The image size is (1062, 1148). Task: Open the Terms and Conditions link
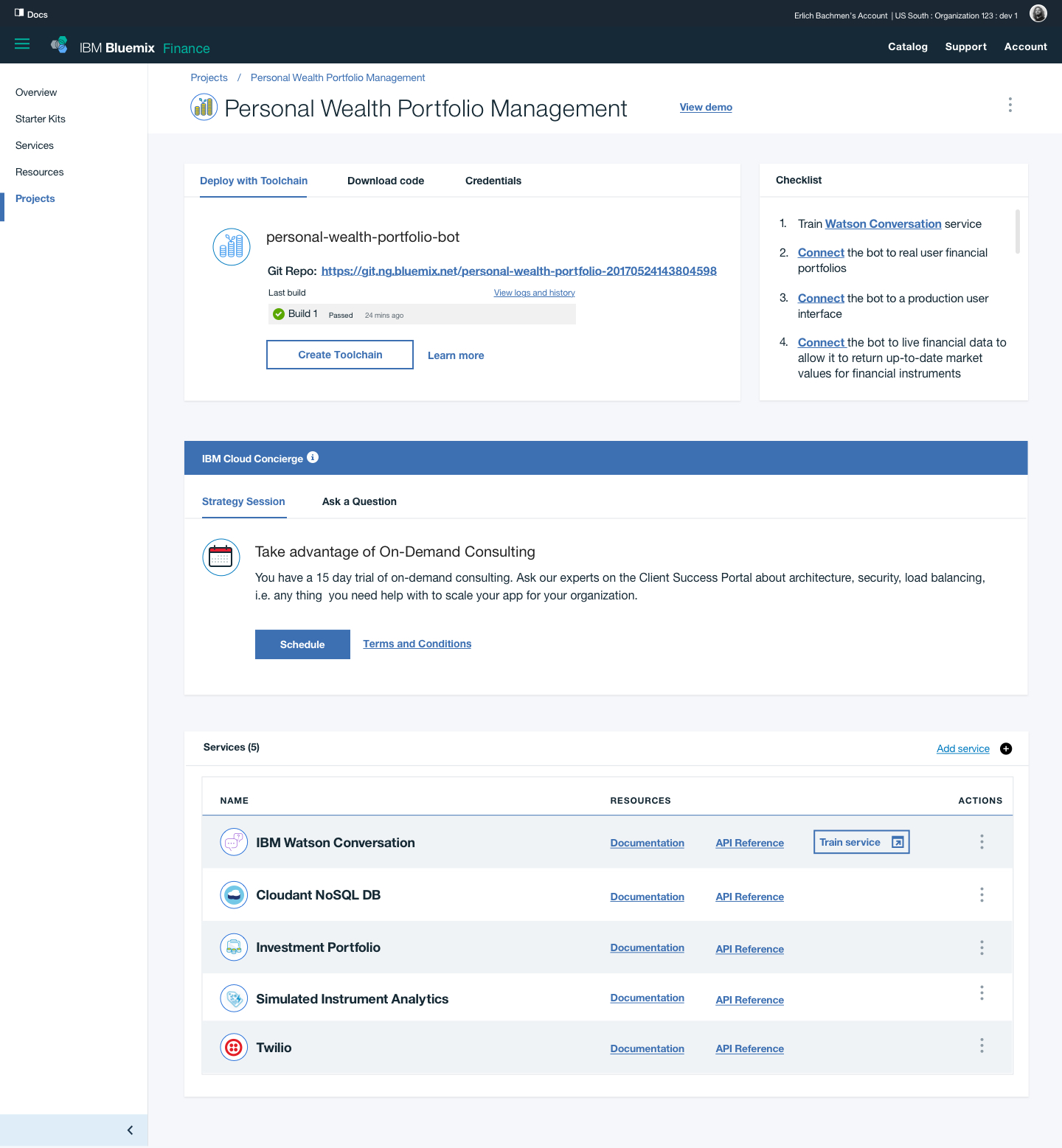click(x=417, y=644)
